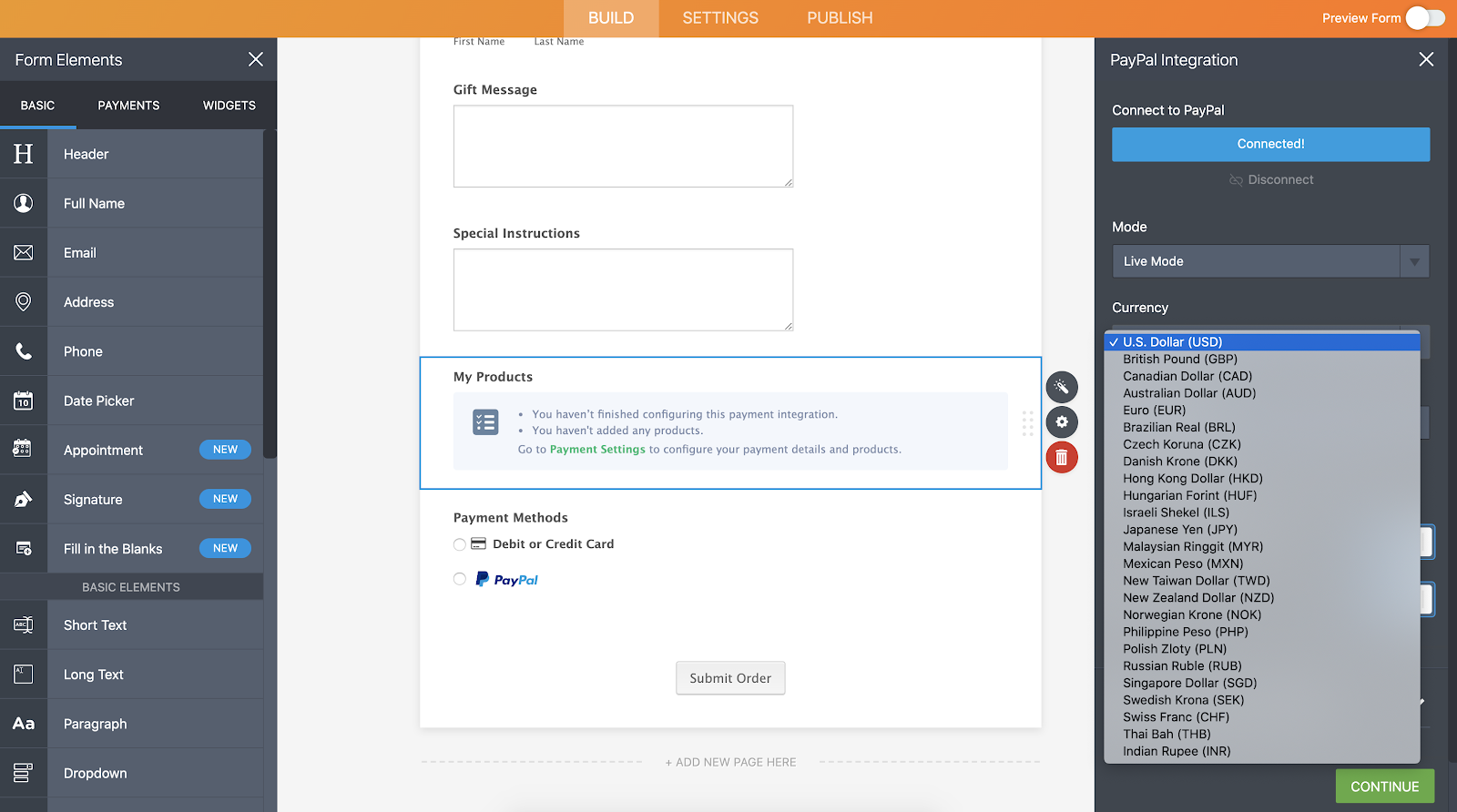Click the Debit or Credit Card icon
The width and height of the screenshot is (1457, 812).
tap(478, 544)
